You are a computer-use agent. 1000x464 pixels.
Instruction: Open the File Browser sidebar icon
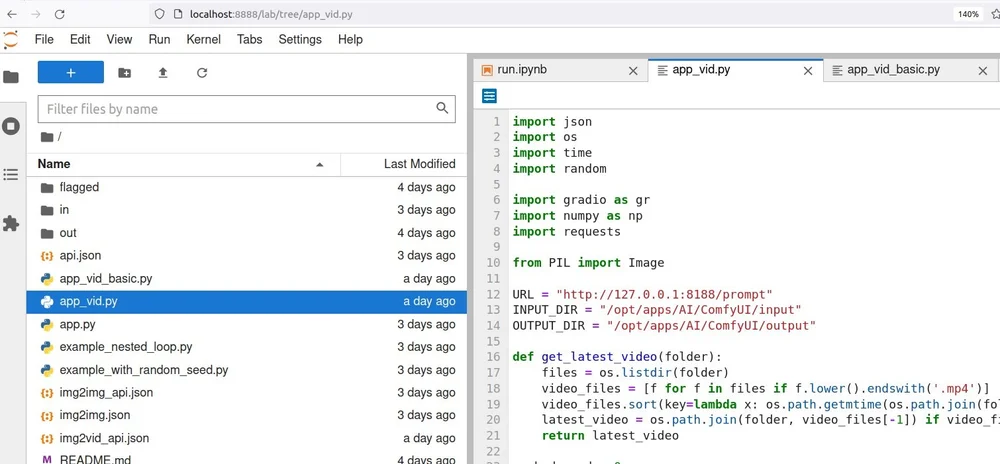[x=11, y=77]
